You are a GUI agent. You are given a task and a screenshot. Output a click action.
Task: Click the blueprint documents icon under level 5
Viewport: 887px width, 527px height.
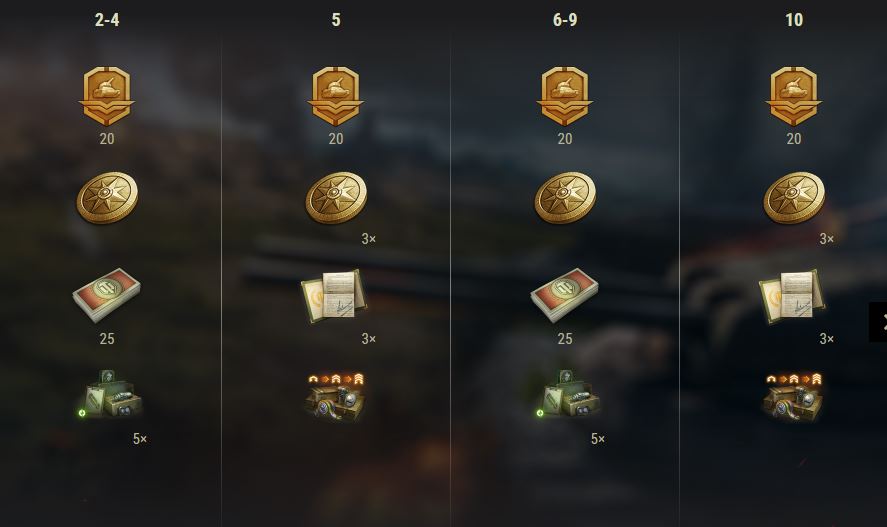[334, 296]
